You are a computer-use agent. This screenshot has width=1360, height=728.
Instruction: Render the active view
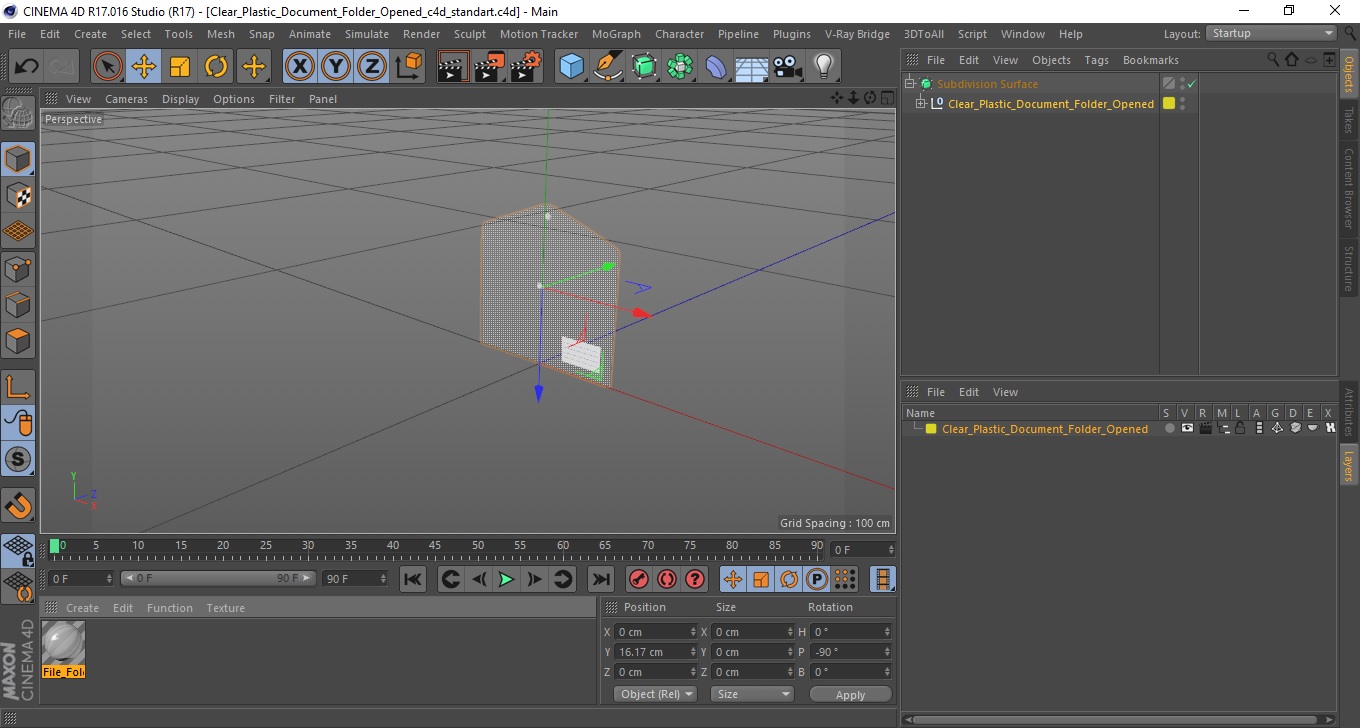[x=453, y=67]
